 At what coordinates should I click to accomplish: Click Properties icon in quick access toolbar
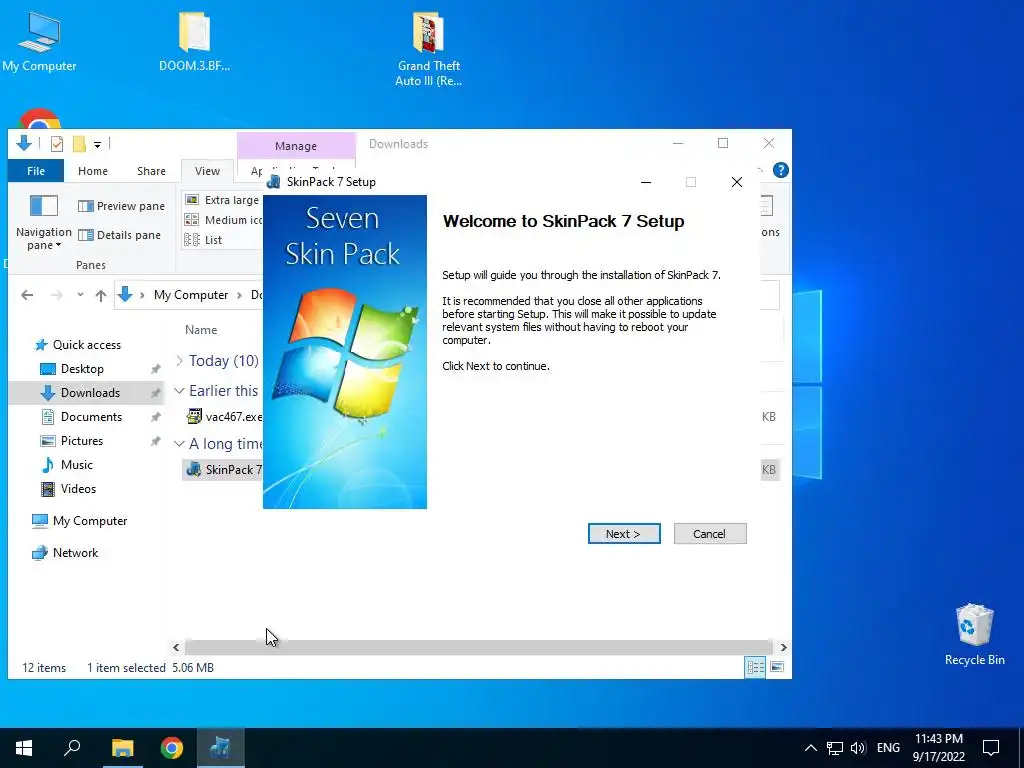[57, 143]
